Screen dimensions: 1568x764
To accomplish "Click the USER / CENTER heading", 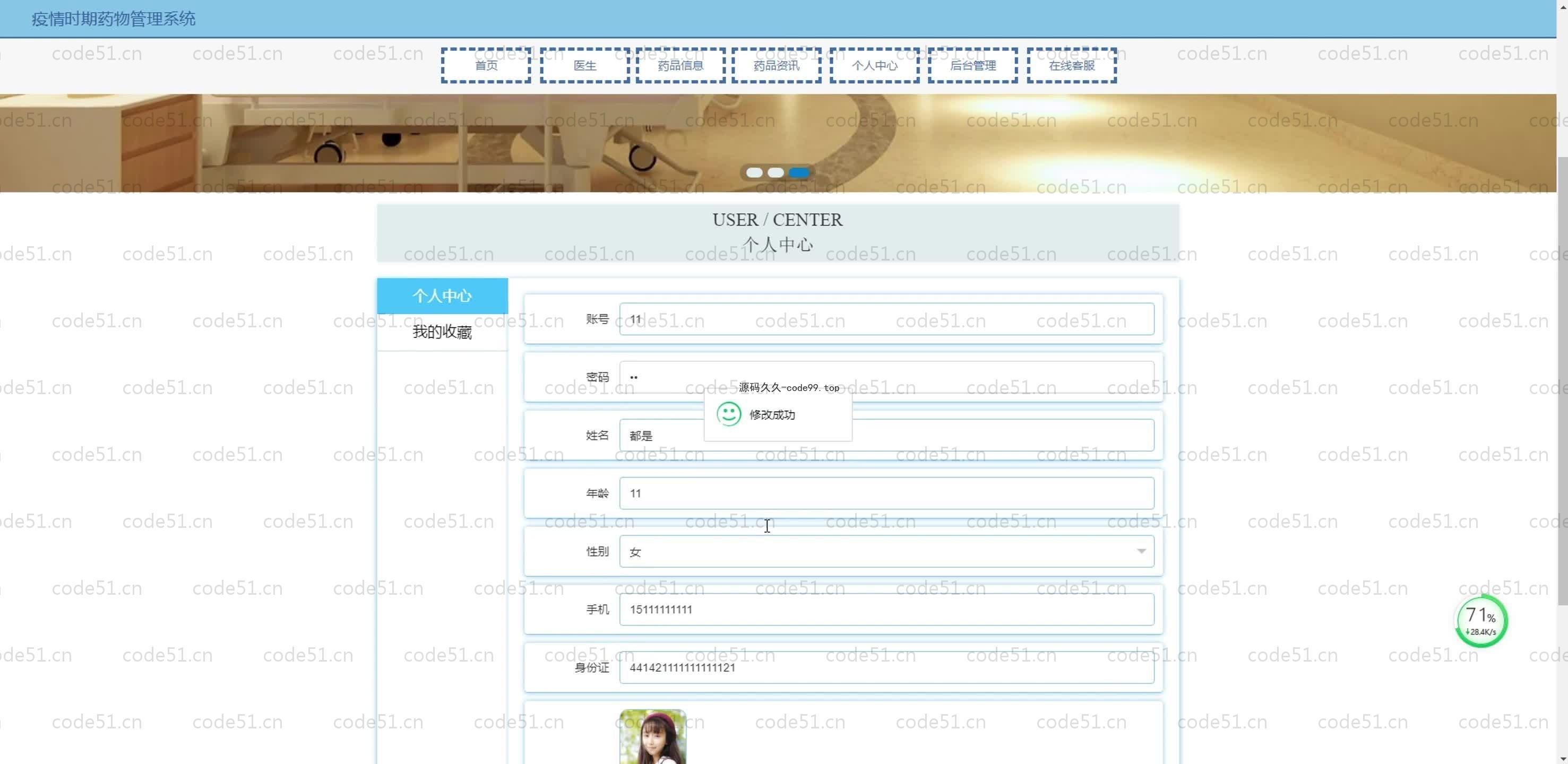I will pyautogui.click(x=777, y=220).
